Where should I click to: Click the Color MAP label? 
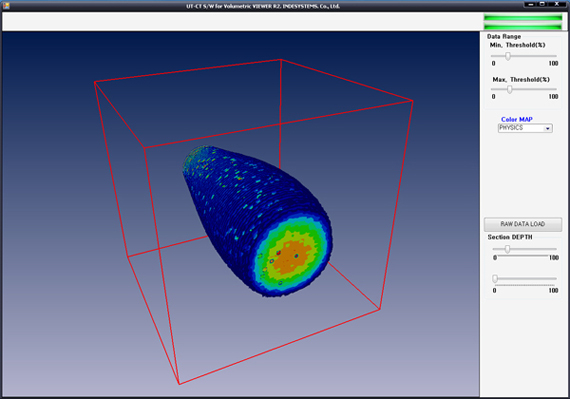click(x=517, y=119)
